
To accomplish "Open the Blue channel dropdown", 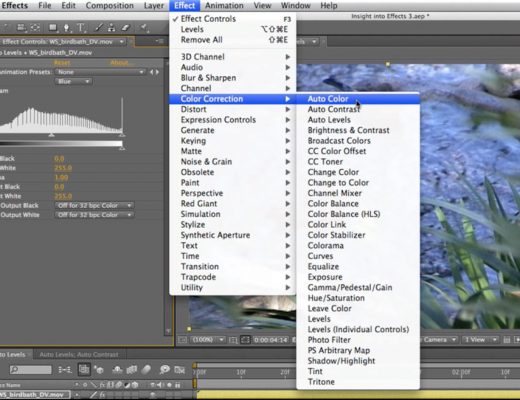I will coord(73,82).
